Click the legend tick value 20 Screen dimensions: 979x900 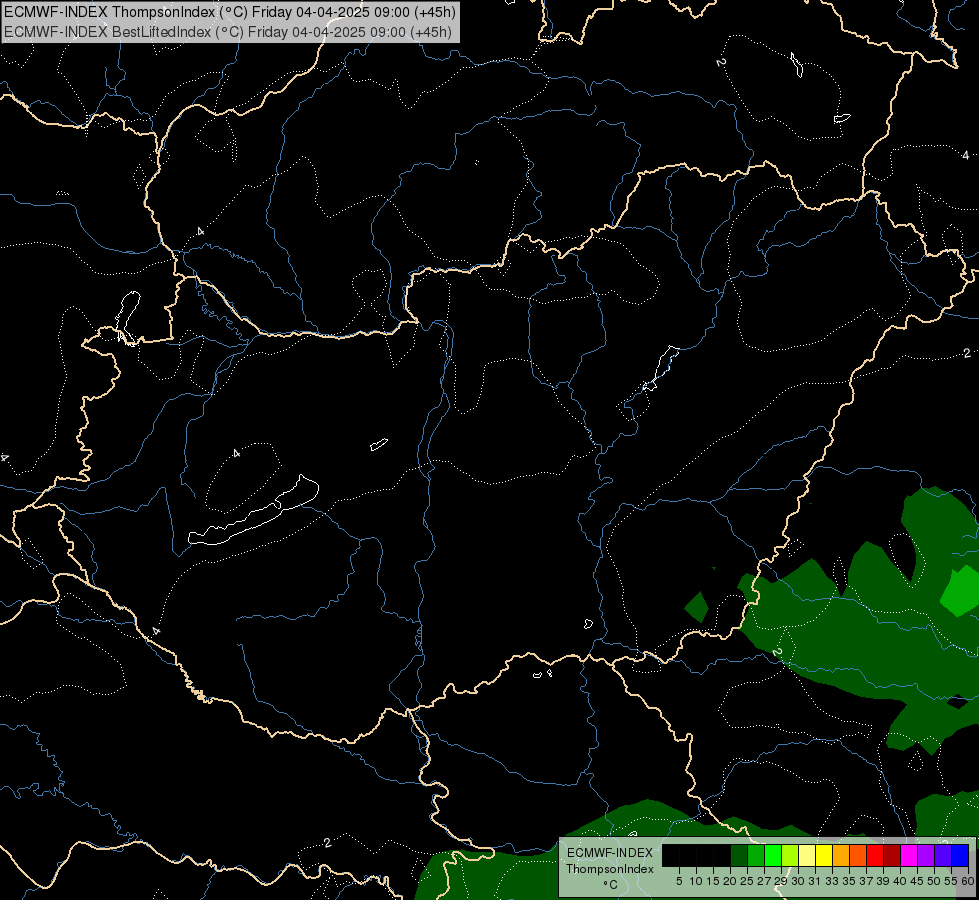click(x=730, y=881)
